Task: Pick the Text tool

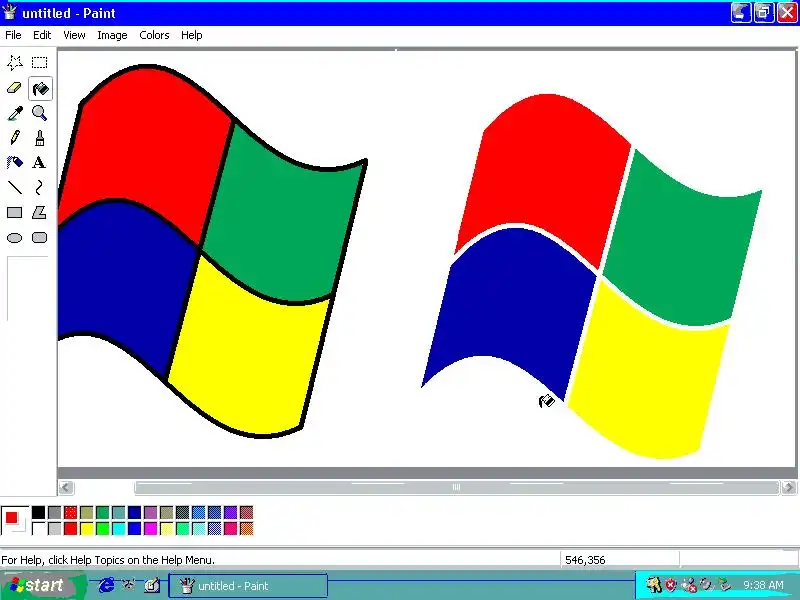Action: coord(39,163)
